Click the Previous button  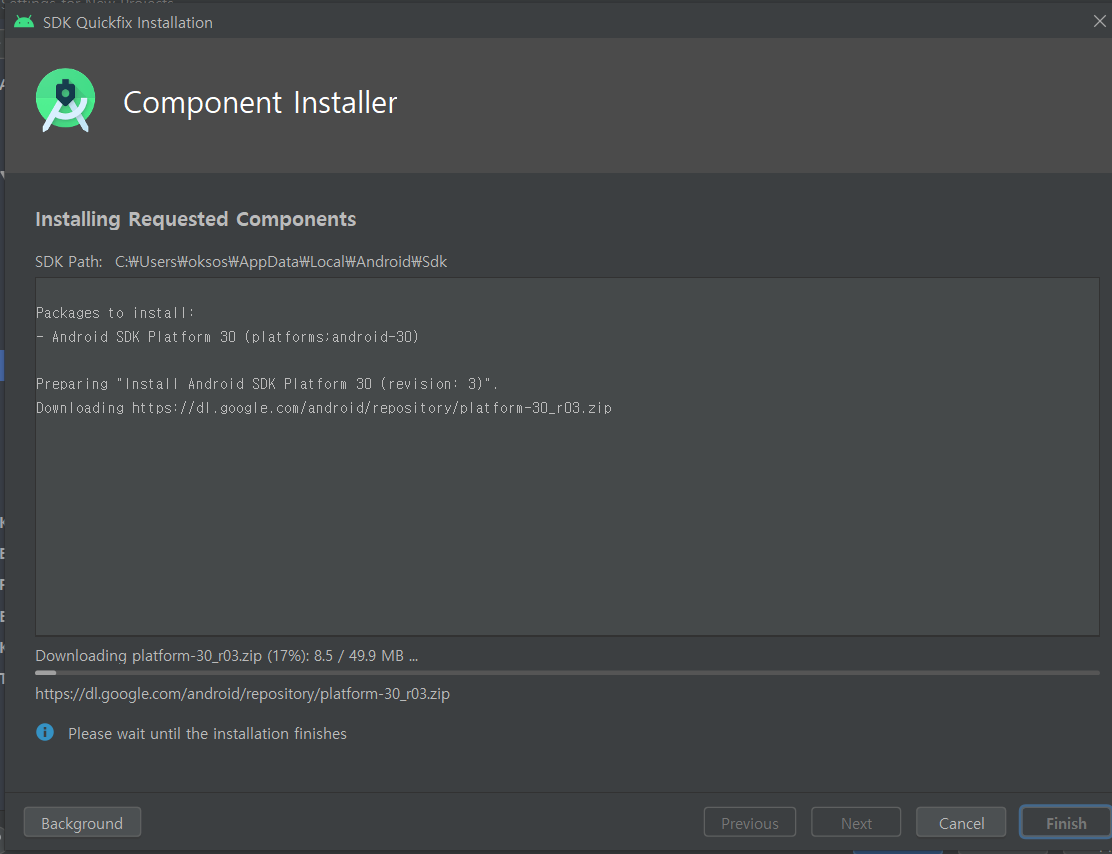click(750, 823)
